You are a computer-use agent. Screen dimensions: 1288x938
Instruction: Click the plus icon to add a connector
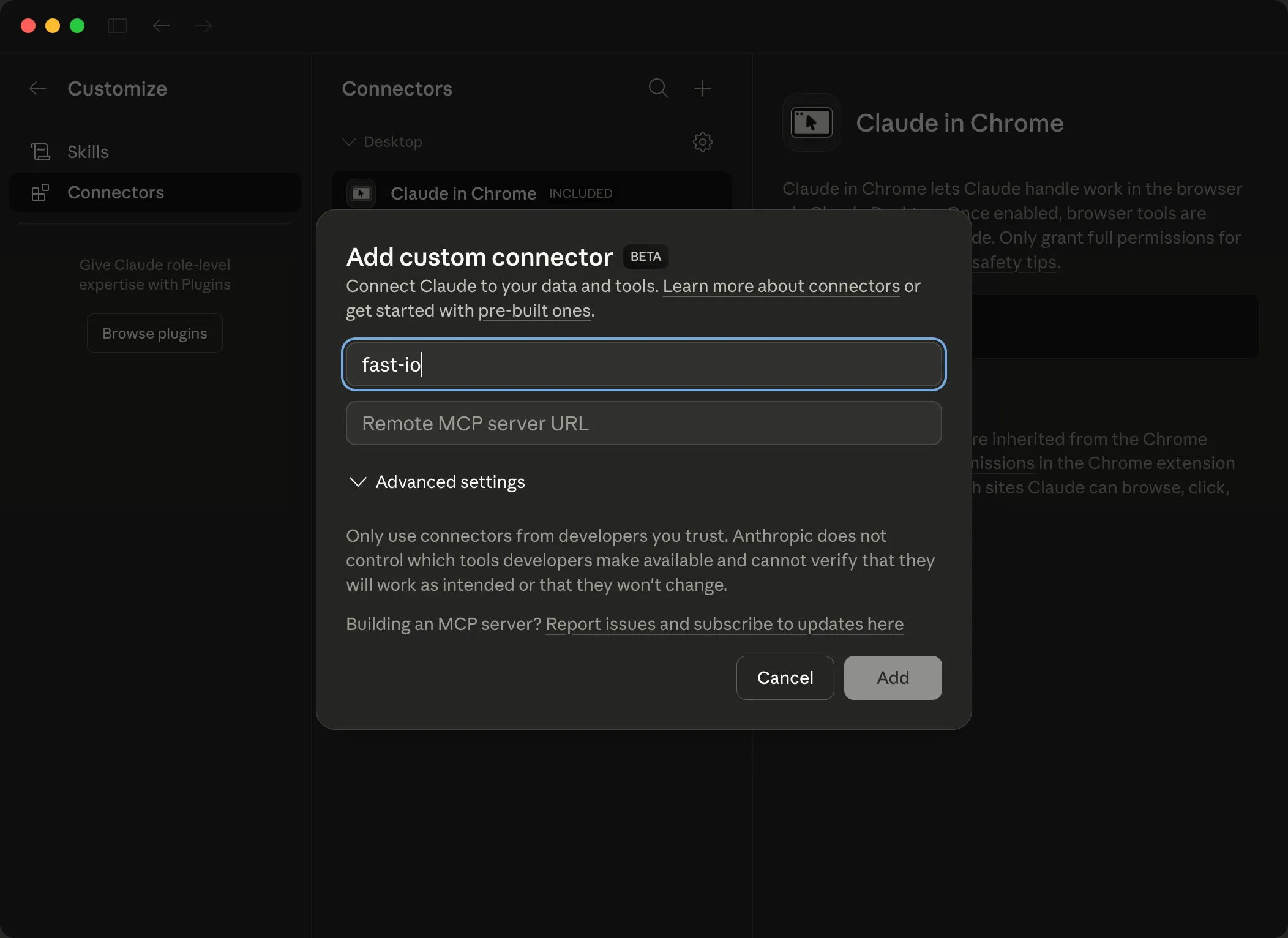click(x=702, y=89)
